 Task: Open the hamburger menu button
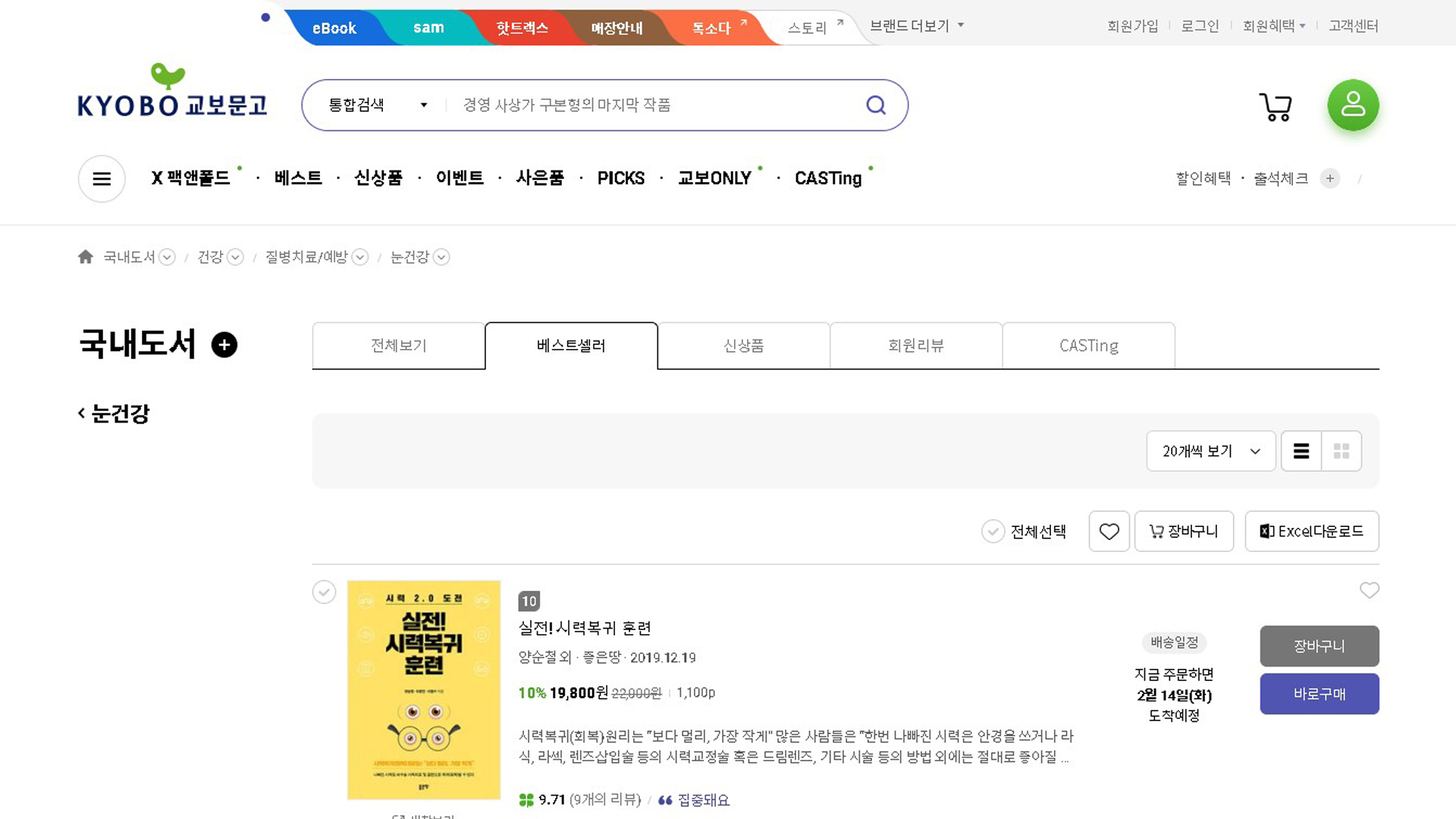tap(102, 179)
